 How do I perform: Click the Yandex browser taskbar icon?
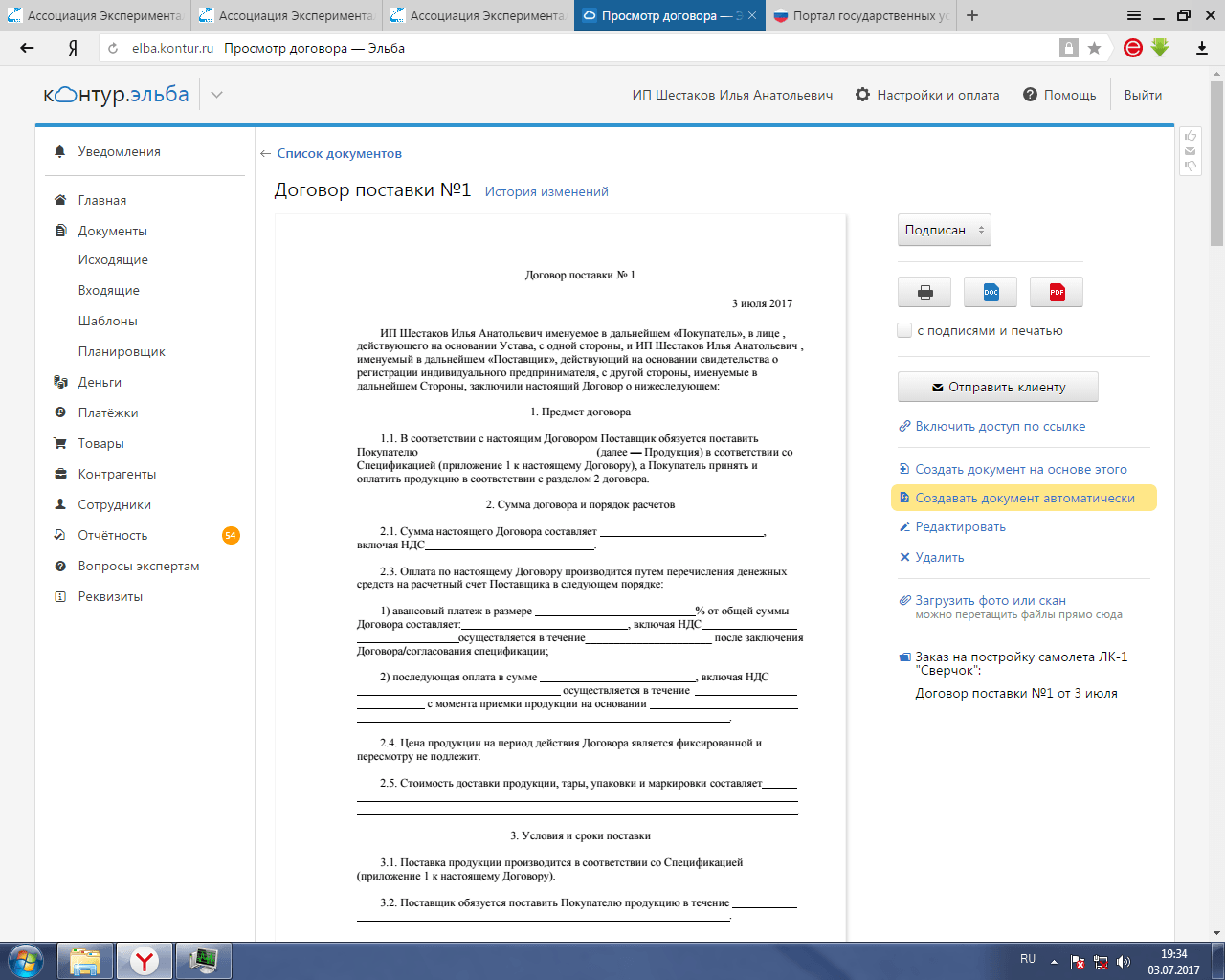click(x=145, y=960)
